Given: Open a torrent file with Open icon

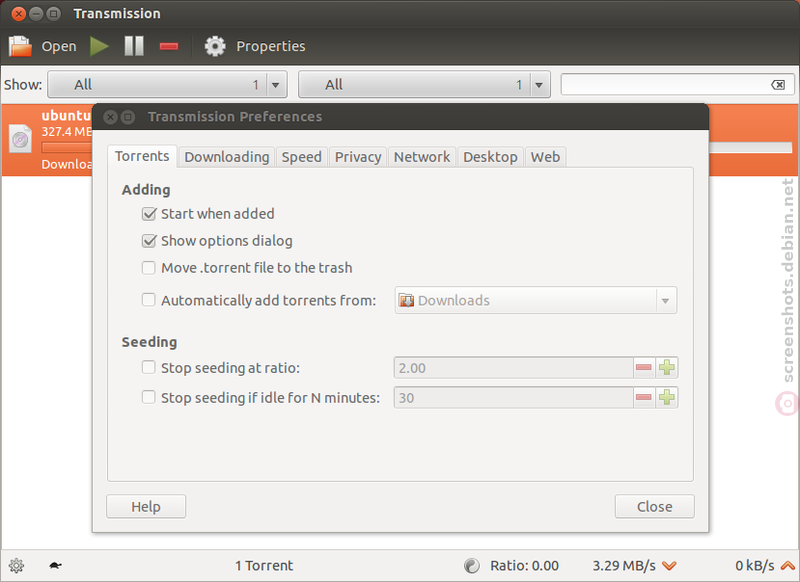Looking at the screenshot, I should coord(20,46).
